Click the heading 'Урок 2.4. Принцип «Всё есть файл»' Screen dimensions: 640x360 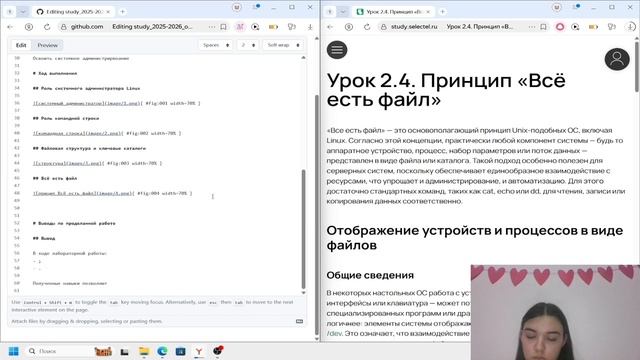pos(446,90)
